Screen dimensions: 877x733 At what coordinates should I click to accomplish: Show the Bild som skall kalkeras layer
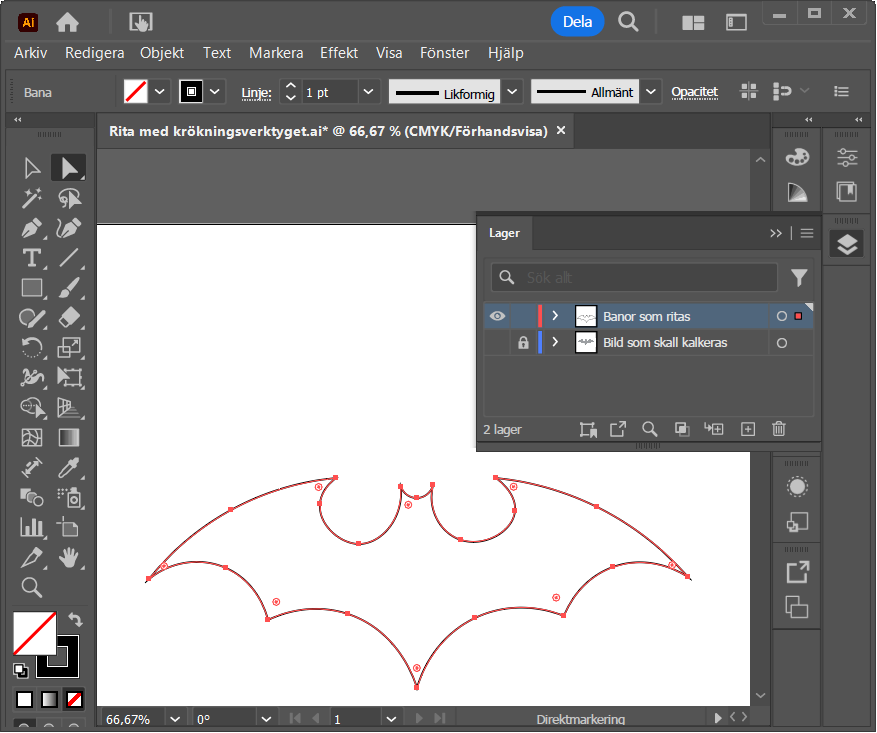click(x=497, y=343)
